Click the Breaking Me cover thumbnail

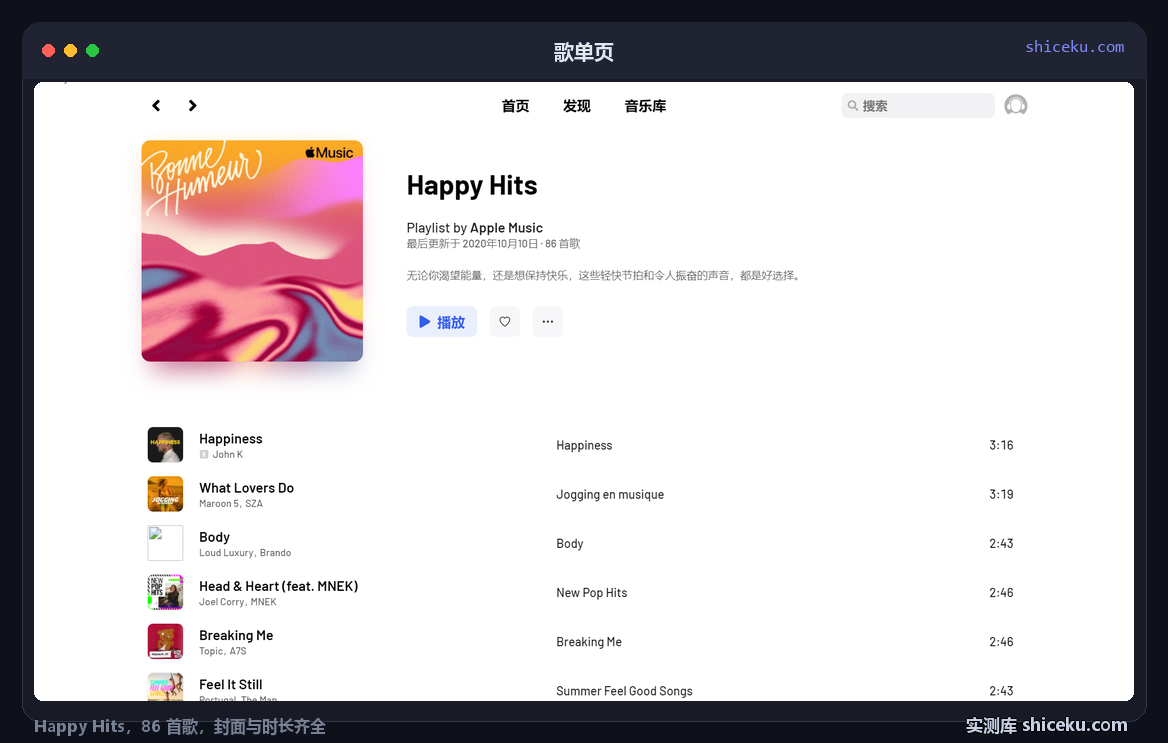click(165, 642)
